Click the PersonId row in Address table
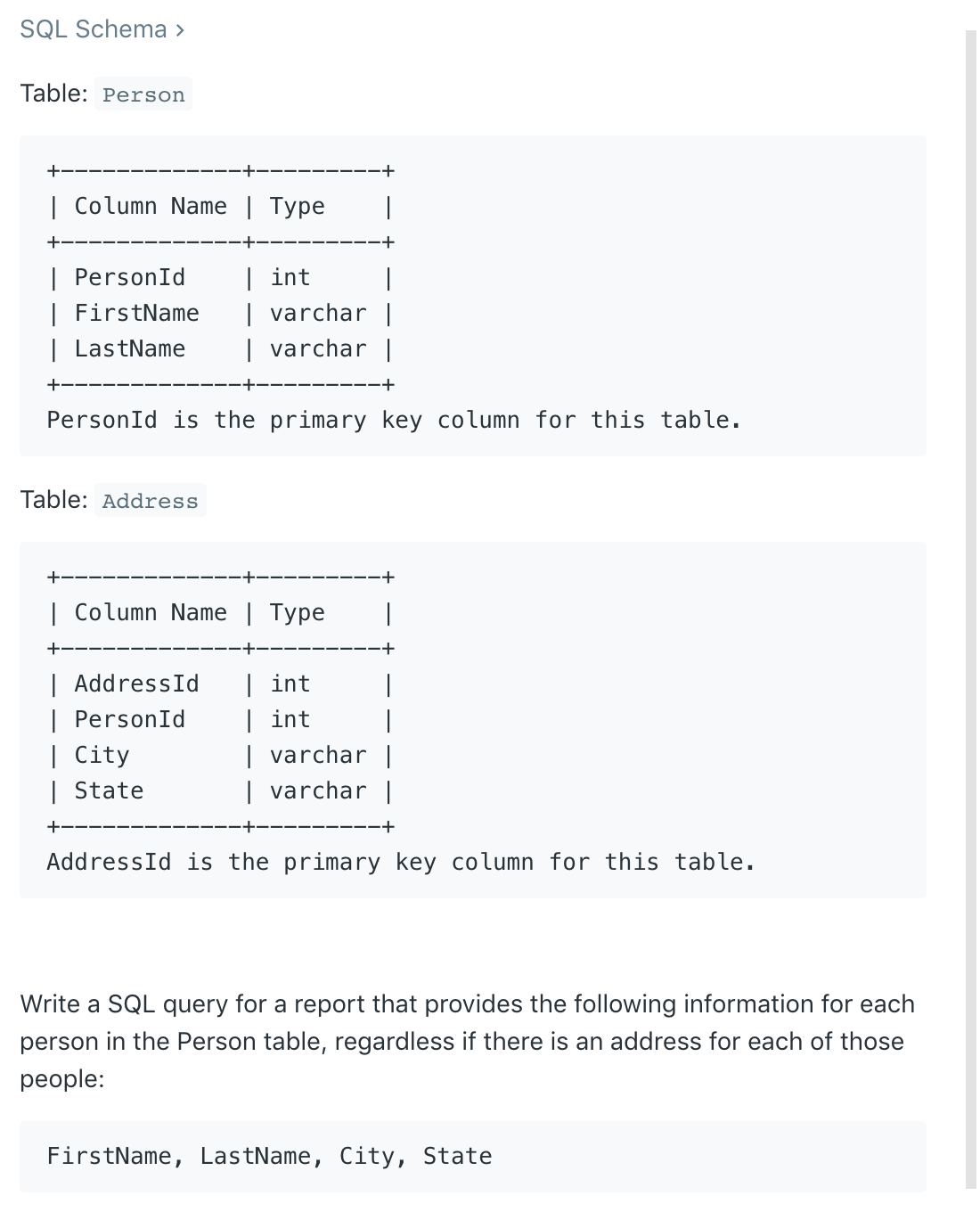 [x=220, y=720]
